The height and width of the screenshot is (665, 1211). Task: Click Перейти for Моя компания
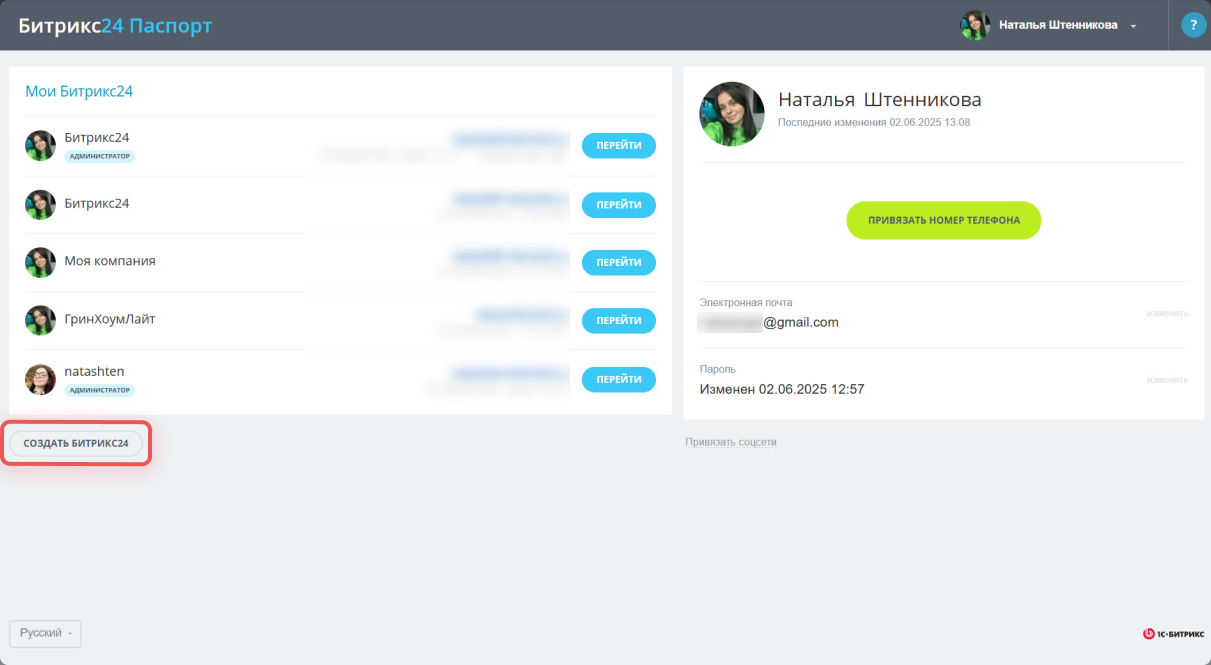[x=619, y=262]
